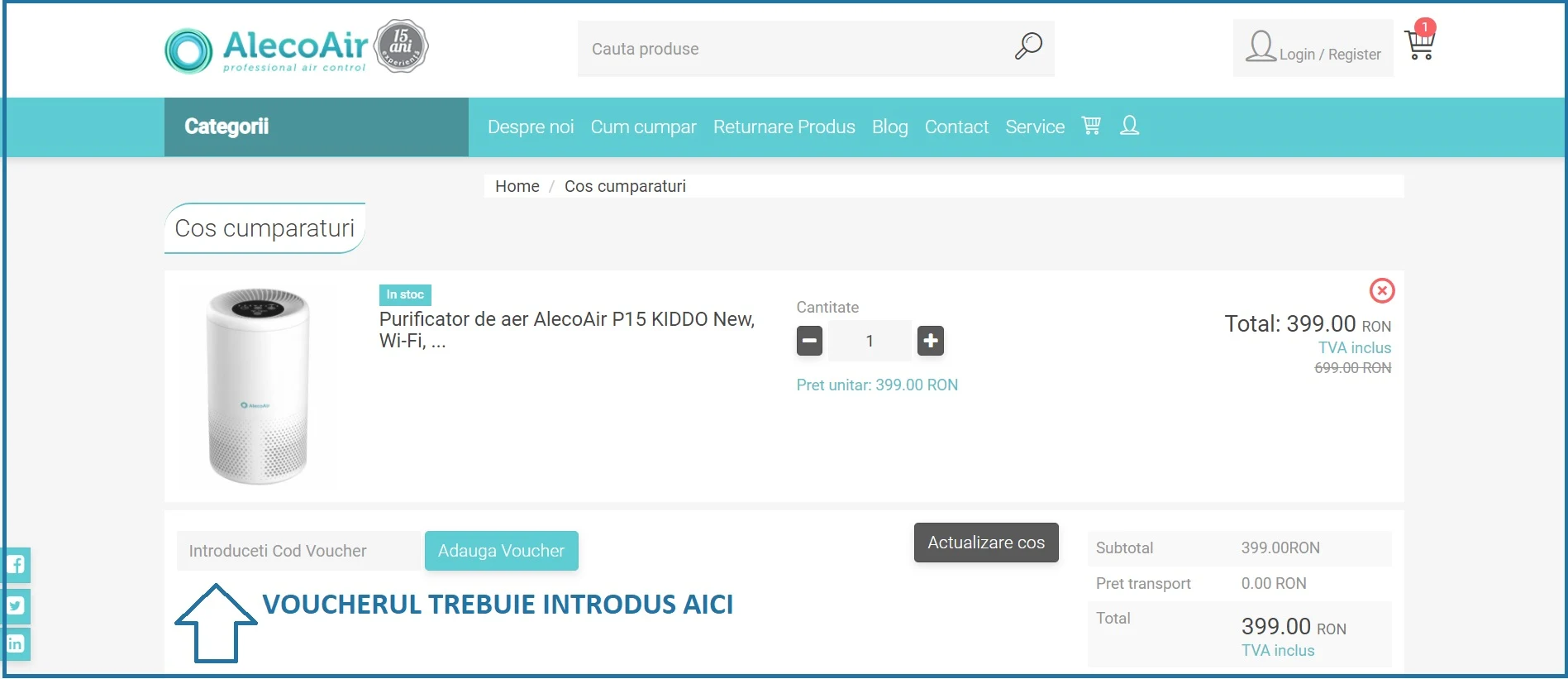
Task: Increase quantity with the plus button
Action: (x=931, y=341)
